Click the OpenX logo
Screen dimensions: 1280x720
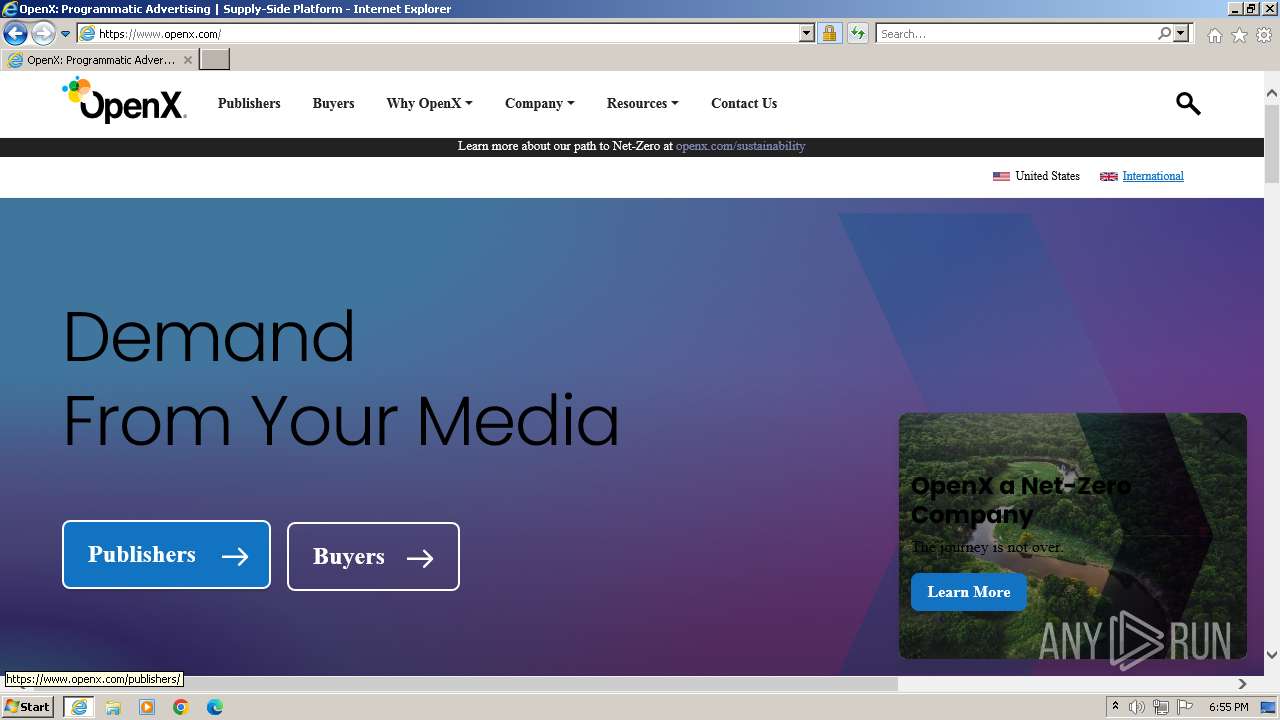(124, 100)
